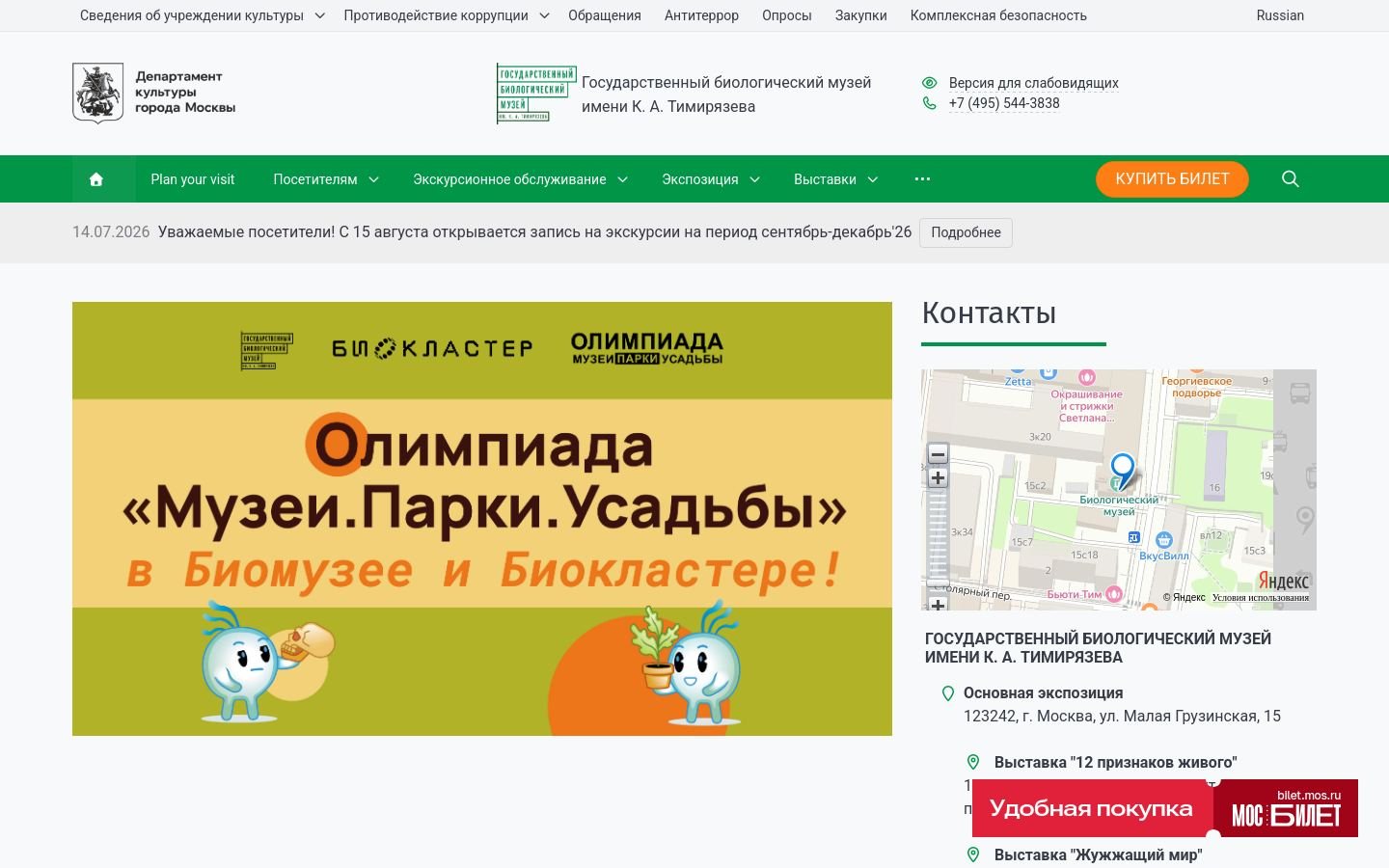Open Условия использования map link
1389x868 pixels.
(x=1261, y=598)
